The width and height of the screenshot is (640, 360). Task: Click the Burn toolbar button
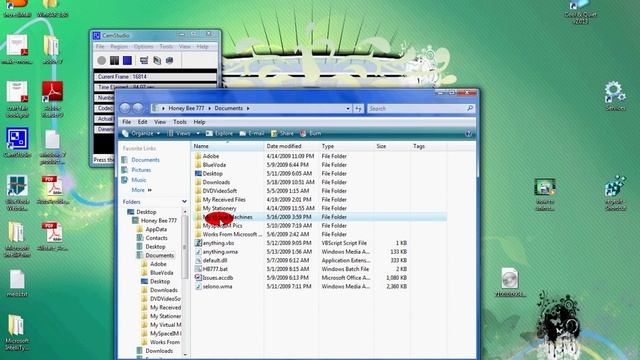[x=311, y=133]
